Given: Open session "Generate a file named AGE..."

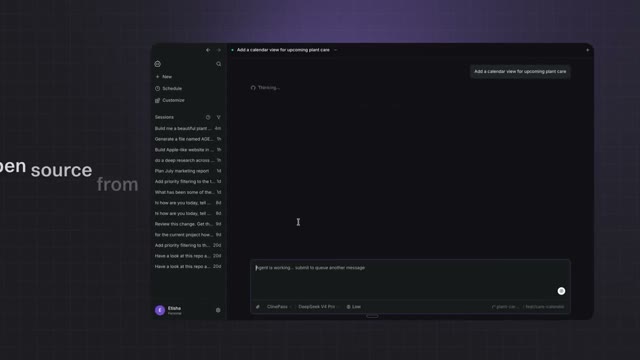Looking at the screenshot, I should coord(188,139).
